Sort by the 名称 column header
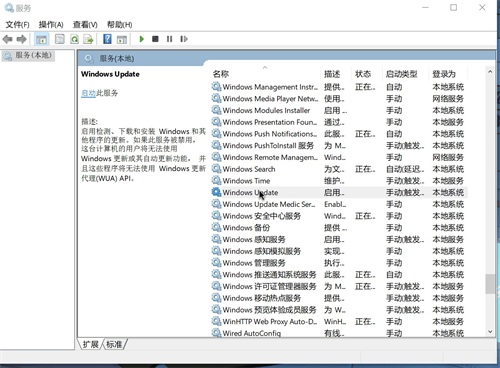The image size is (500, 368). tap(221, 74)
